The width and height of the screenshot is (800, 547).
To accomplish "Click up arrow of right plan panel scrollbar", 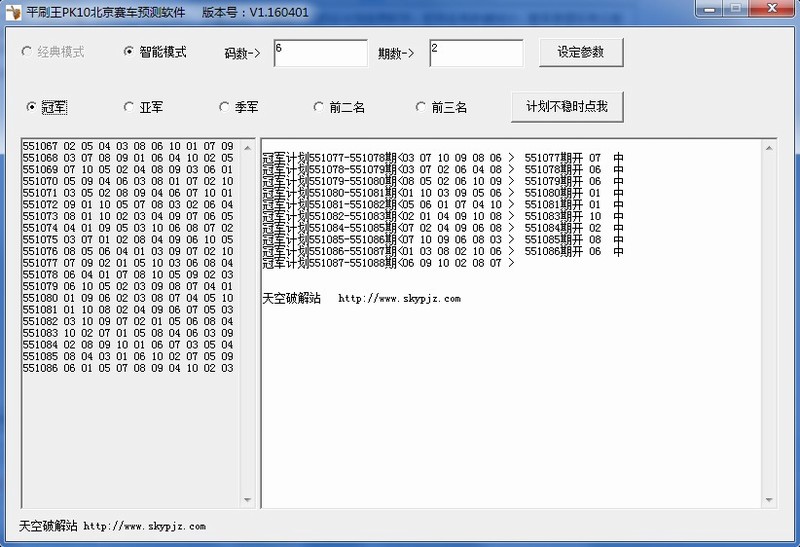I will coord(769,147).
